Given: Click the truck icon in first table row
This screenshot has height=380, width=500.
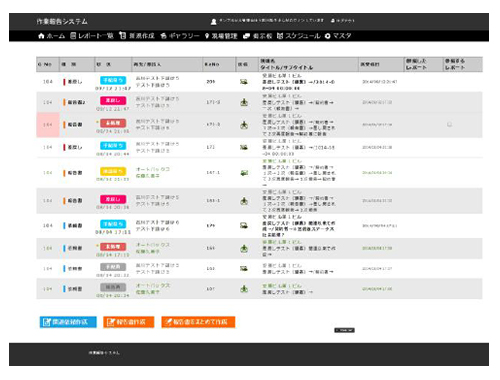Looking at the screenshot, I should coord(244,82).
